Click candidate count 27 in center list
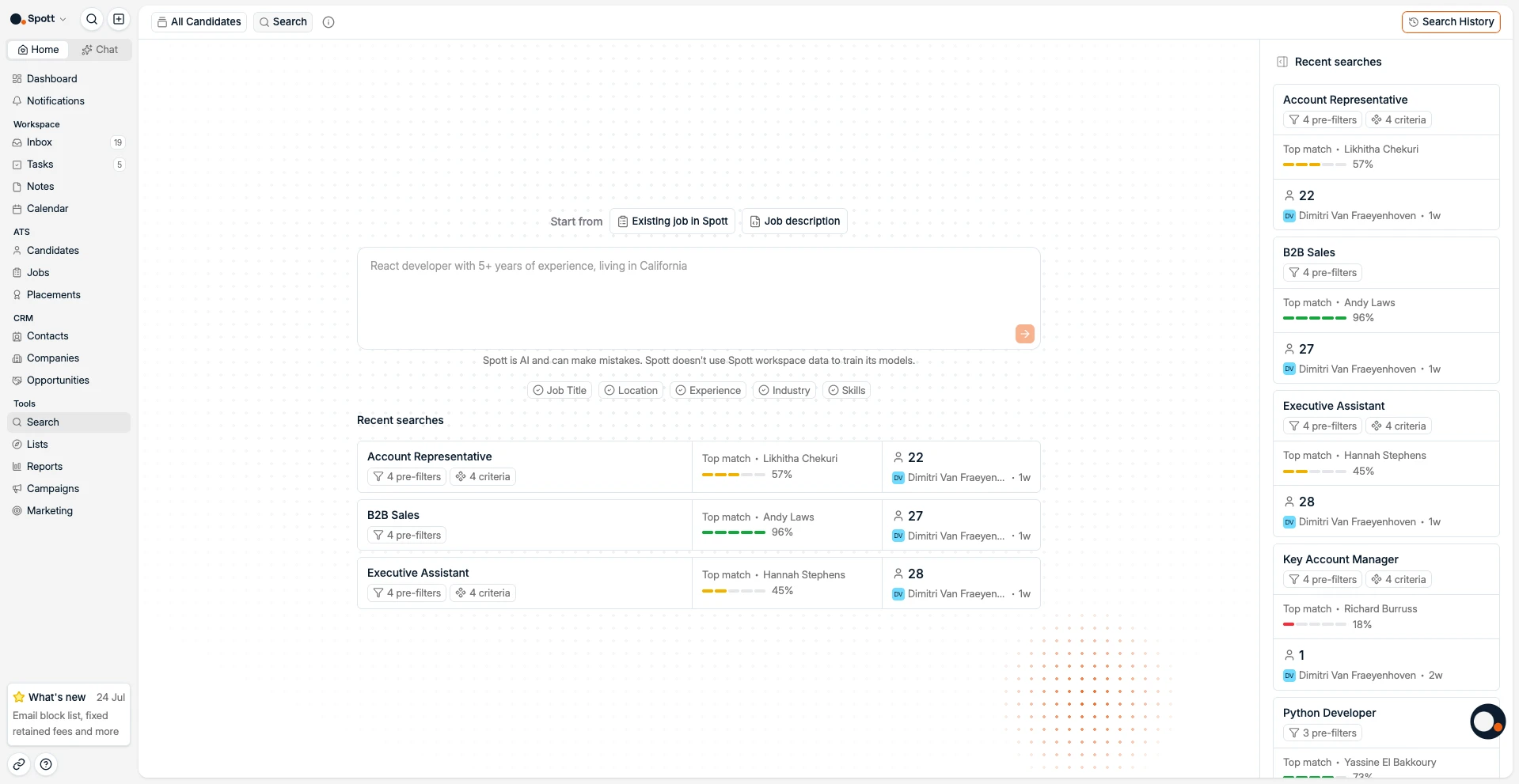Screen dimensions: 1519x784 coord(908,516)
